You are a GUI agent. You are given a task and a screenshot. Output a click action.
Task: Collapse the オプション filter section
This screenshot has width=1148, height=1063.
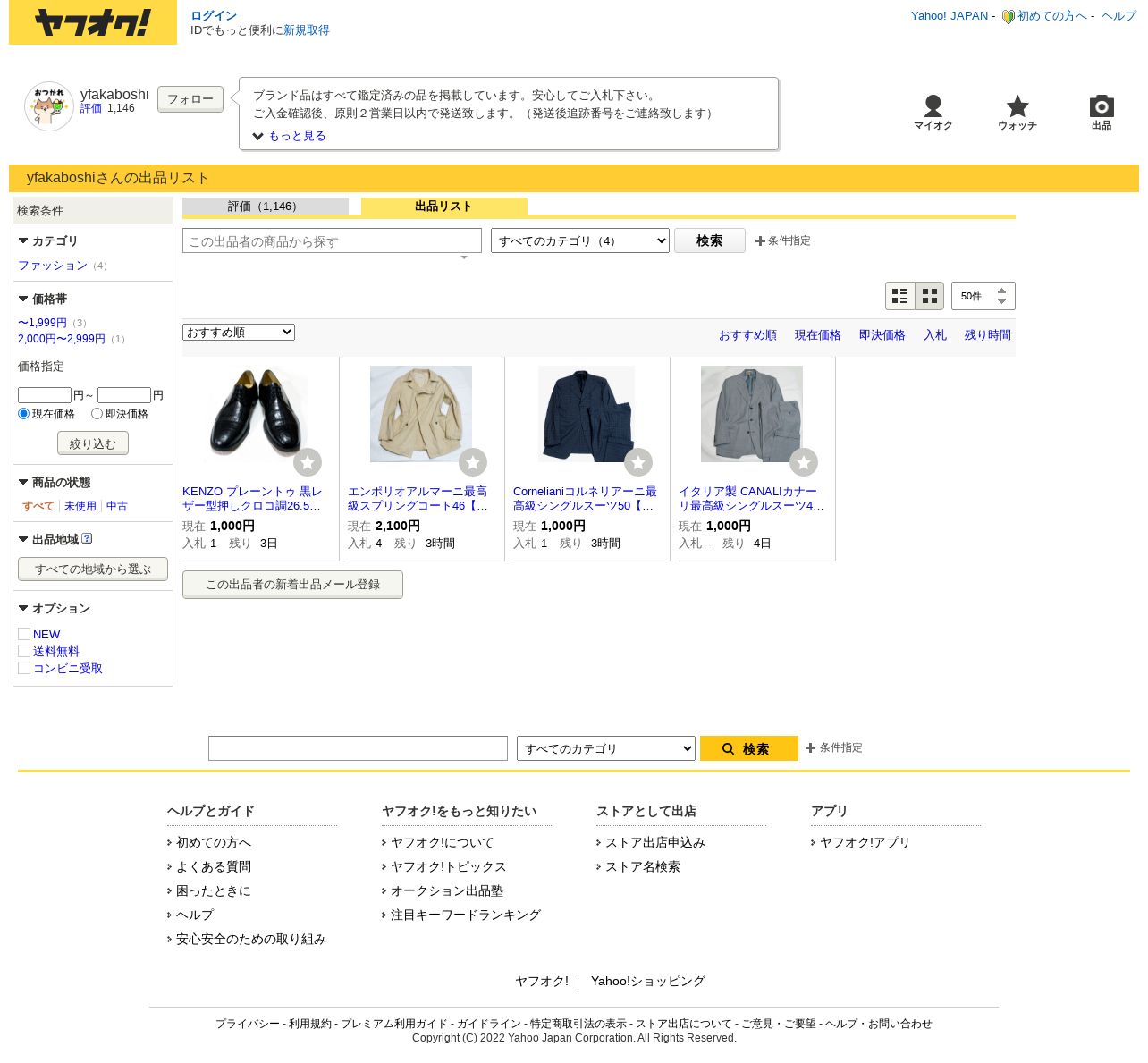click(23, 609)
